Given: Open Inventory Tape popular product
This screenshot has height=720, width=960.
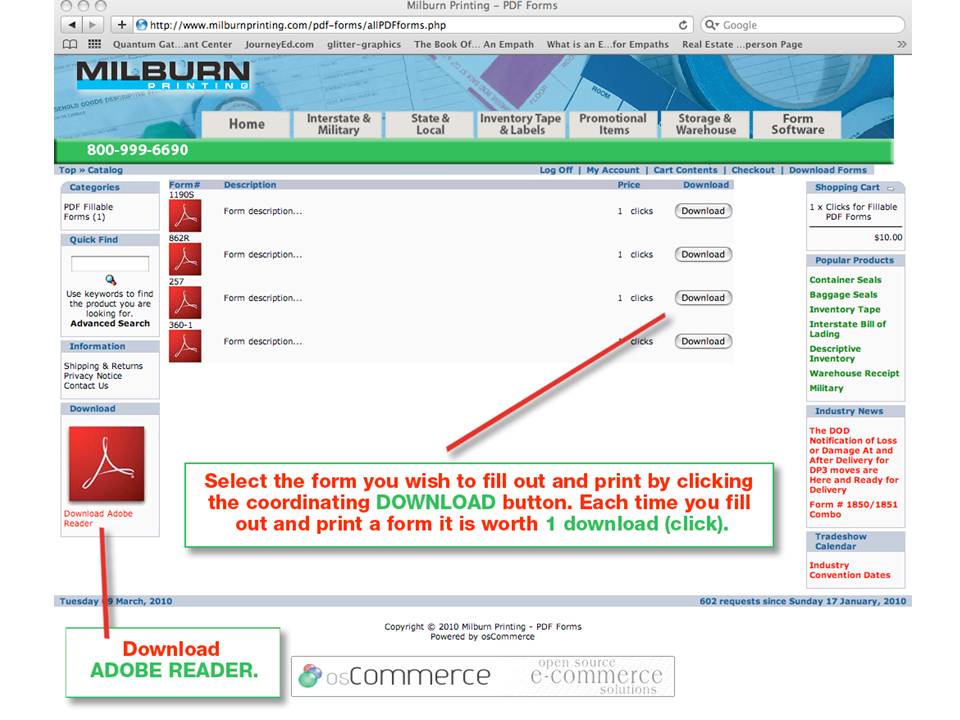Looking at the screenshot, I should pyautogui.click(x=845, y=309).
